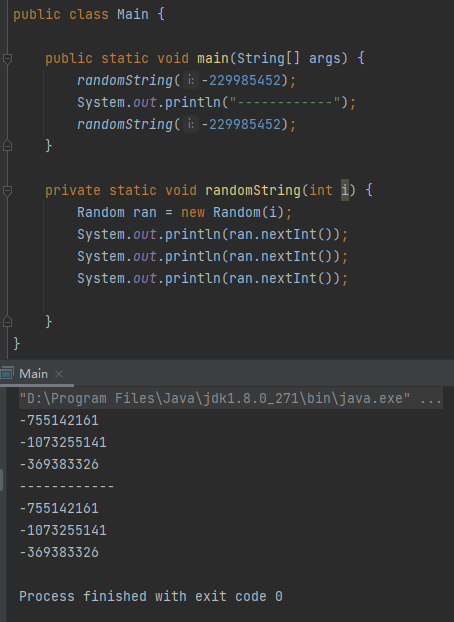Click the first randomString call in main
This screenshot has width=454, height=622.
(125, 81)
